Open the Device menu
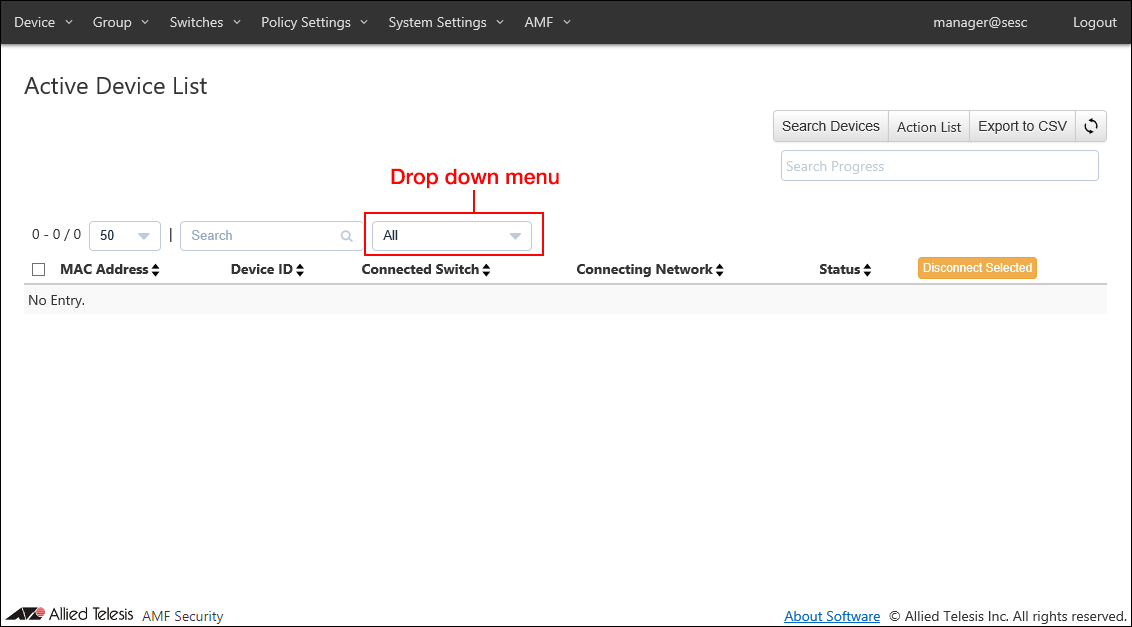The width and height of the screenshot is (1132, 627). tap(43, 22)
